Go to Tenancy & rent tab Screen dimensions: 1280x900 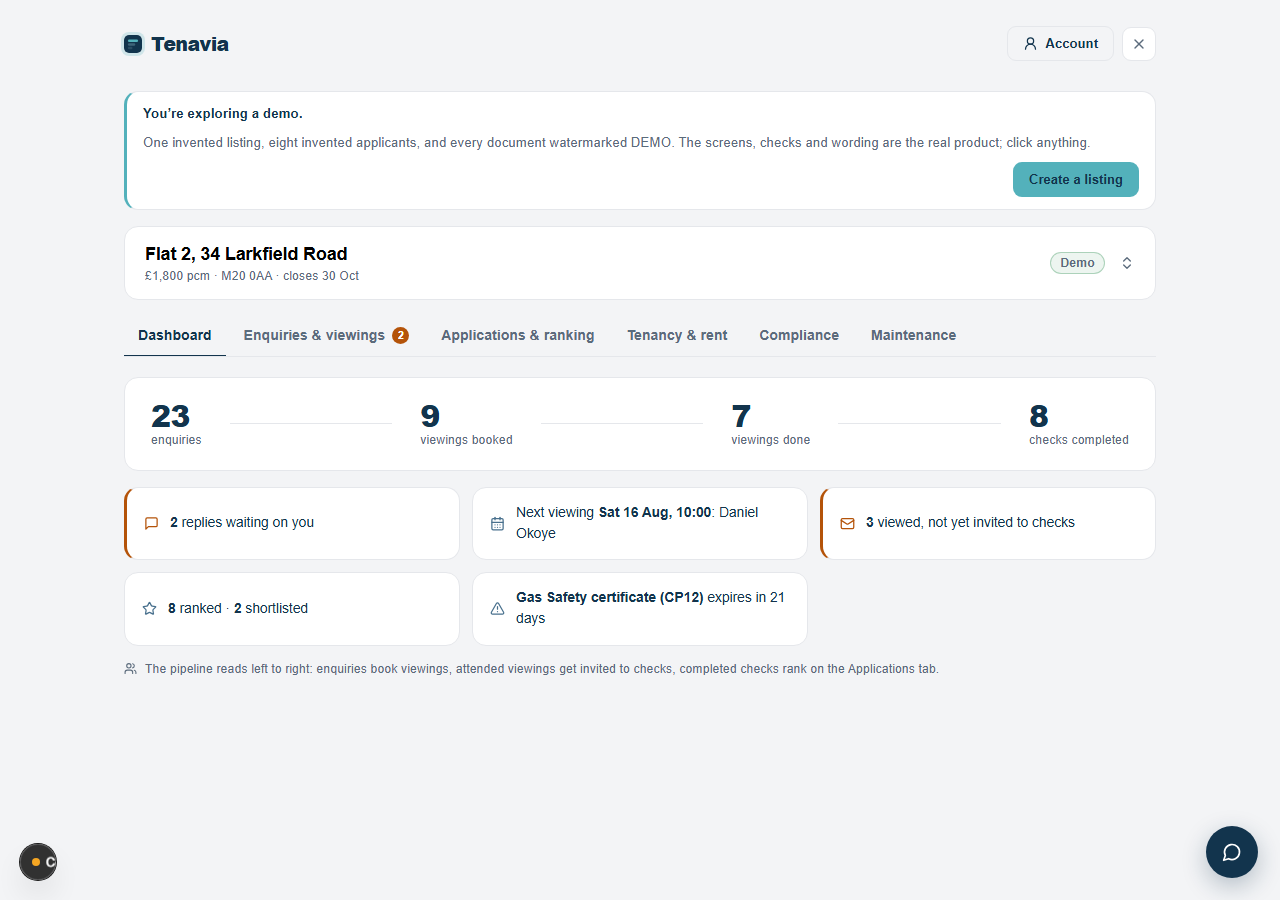coord(677,335)
